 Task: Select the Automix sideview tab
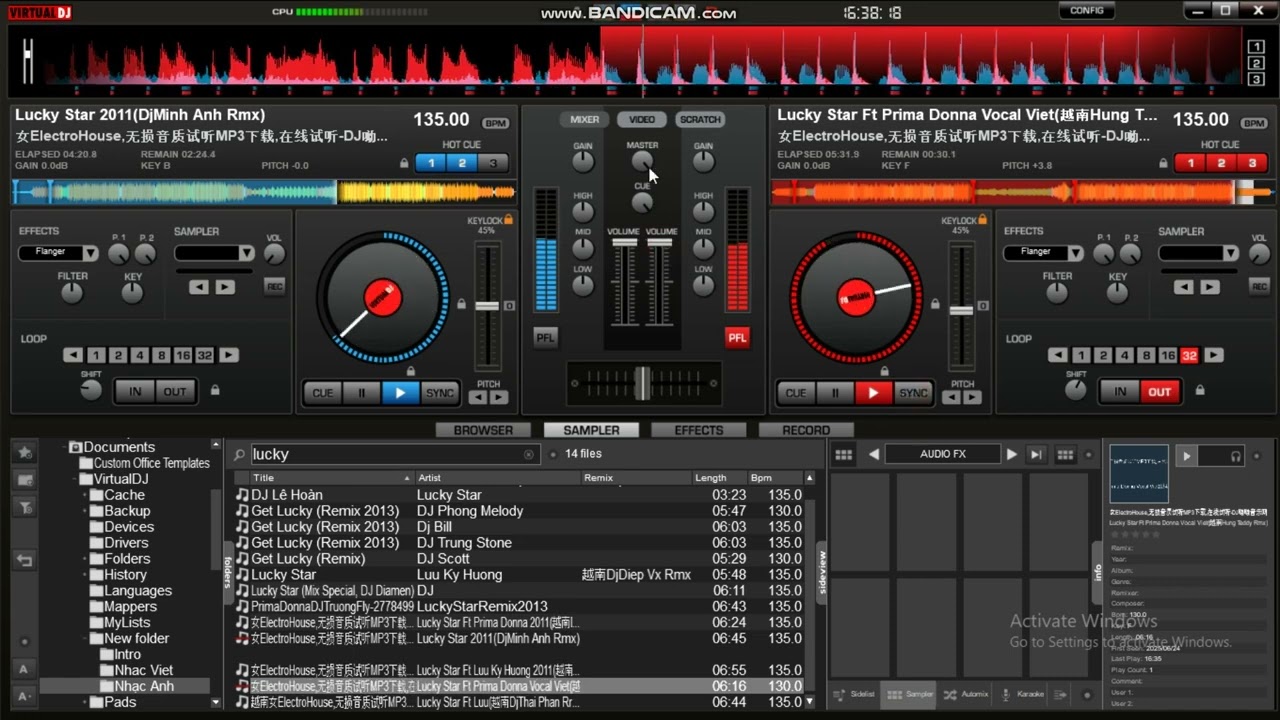tap(965, 694)
